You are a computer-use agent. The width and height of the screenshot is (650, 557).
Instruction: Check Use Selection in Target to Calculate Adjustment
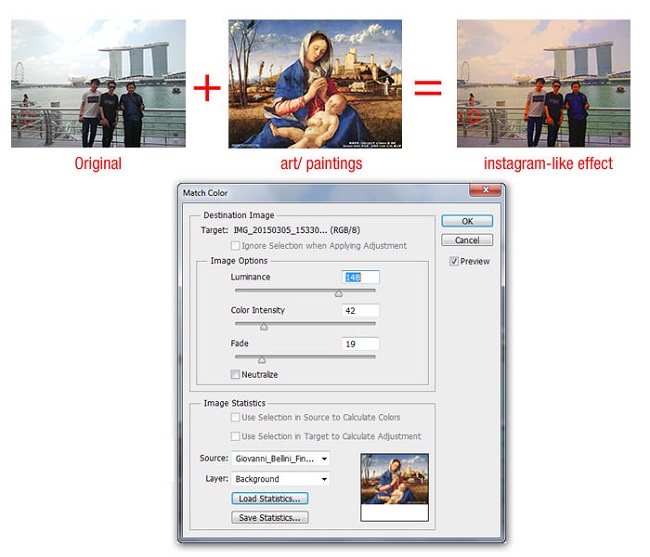click(236, 436)
